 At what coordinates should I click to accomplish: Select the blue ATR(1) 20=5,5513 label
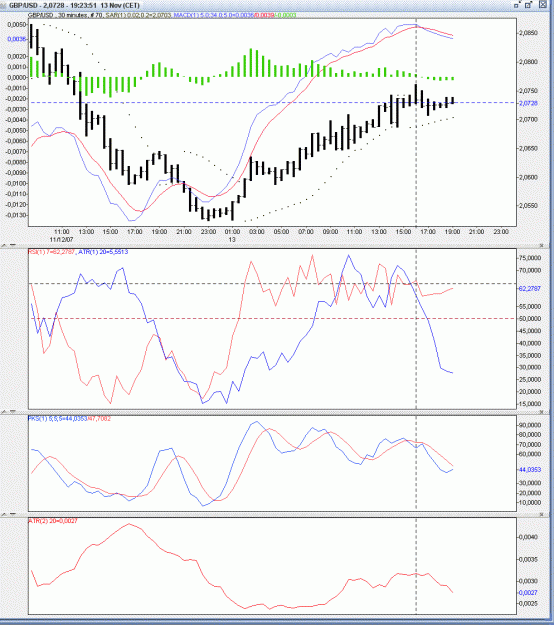103,252
